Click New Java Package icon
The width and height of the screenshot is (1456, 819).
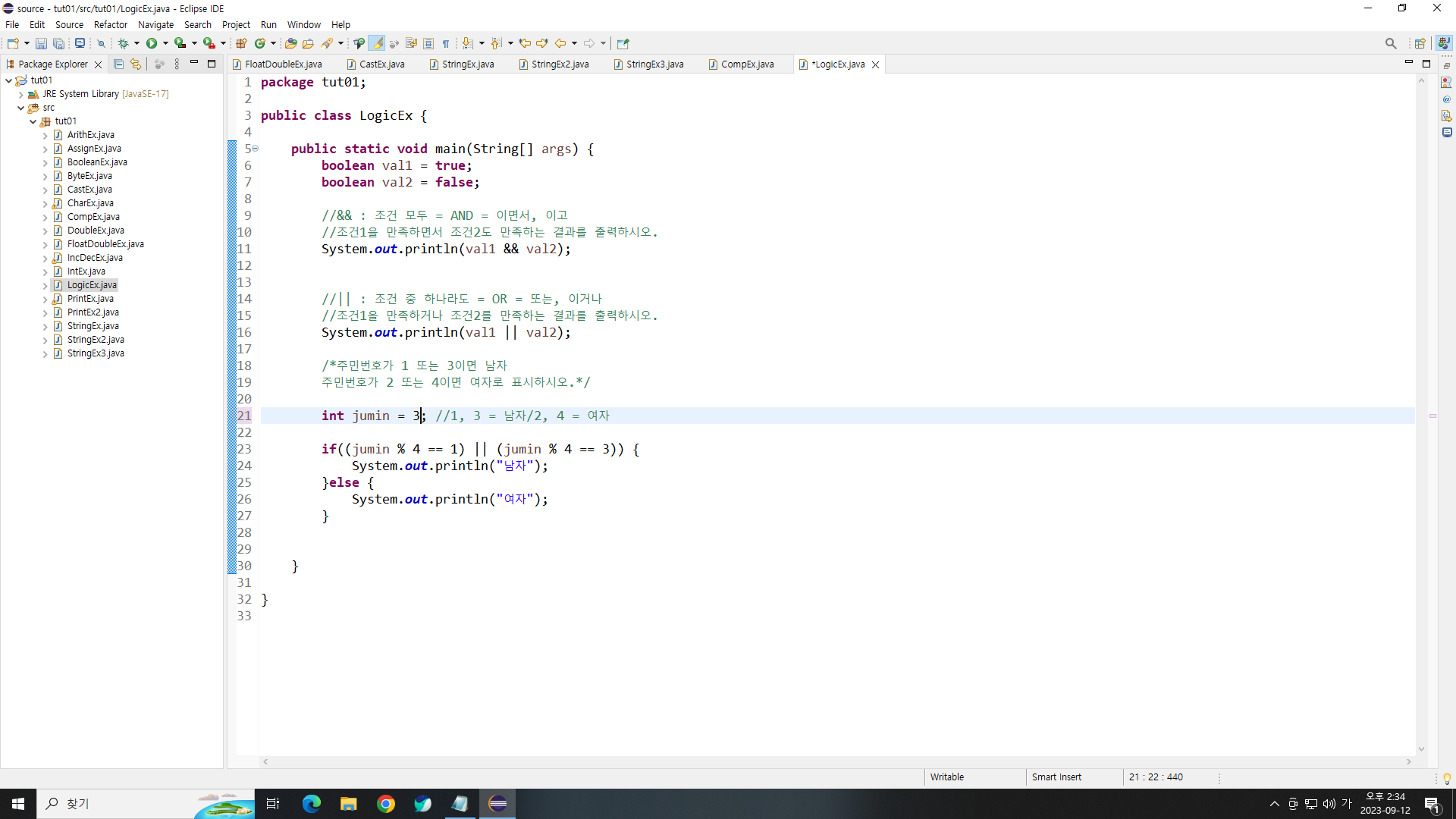[242, 43]
